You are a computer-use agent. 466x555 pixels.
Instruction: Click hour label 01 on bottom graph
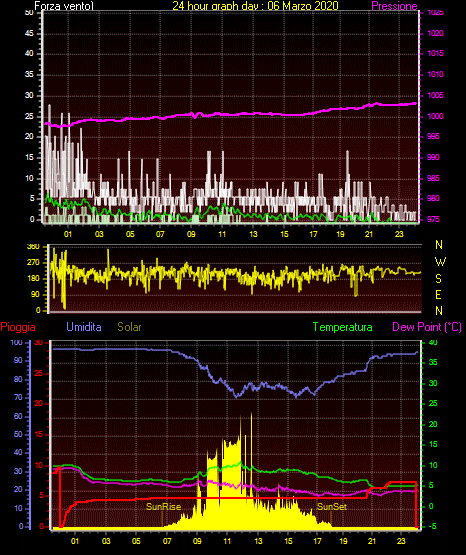(75, 541)
